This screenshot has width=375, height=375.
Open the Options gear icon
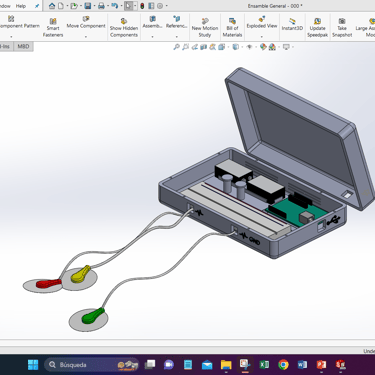point(160,6)
